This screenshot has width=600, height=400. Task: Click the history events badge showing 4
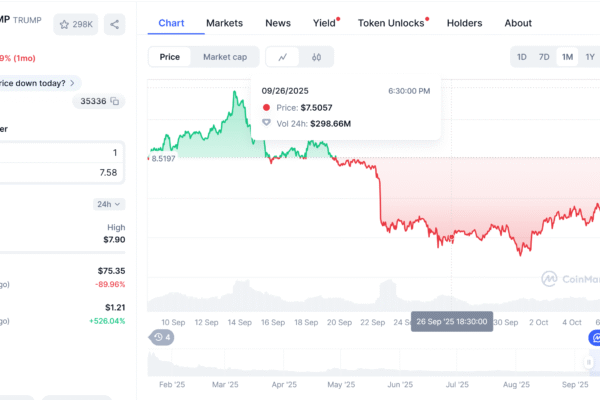pyautogui.click(x=162, y=338)
